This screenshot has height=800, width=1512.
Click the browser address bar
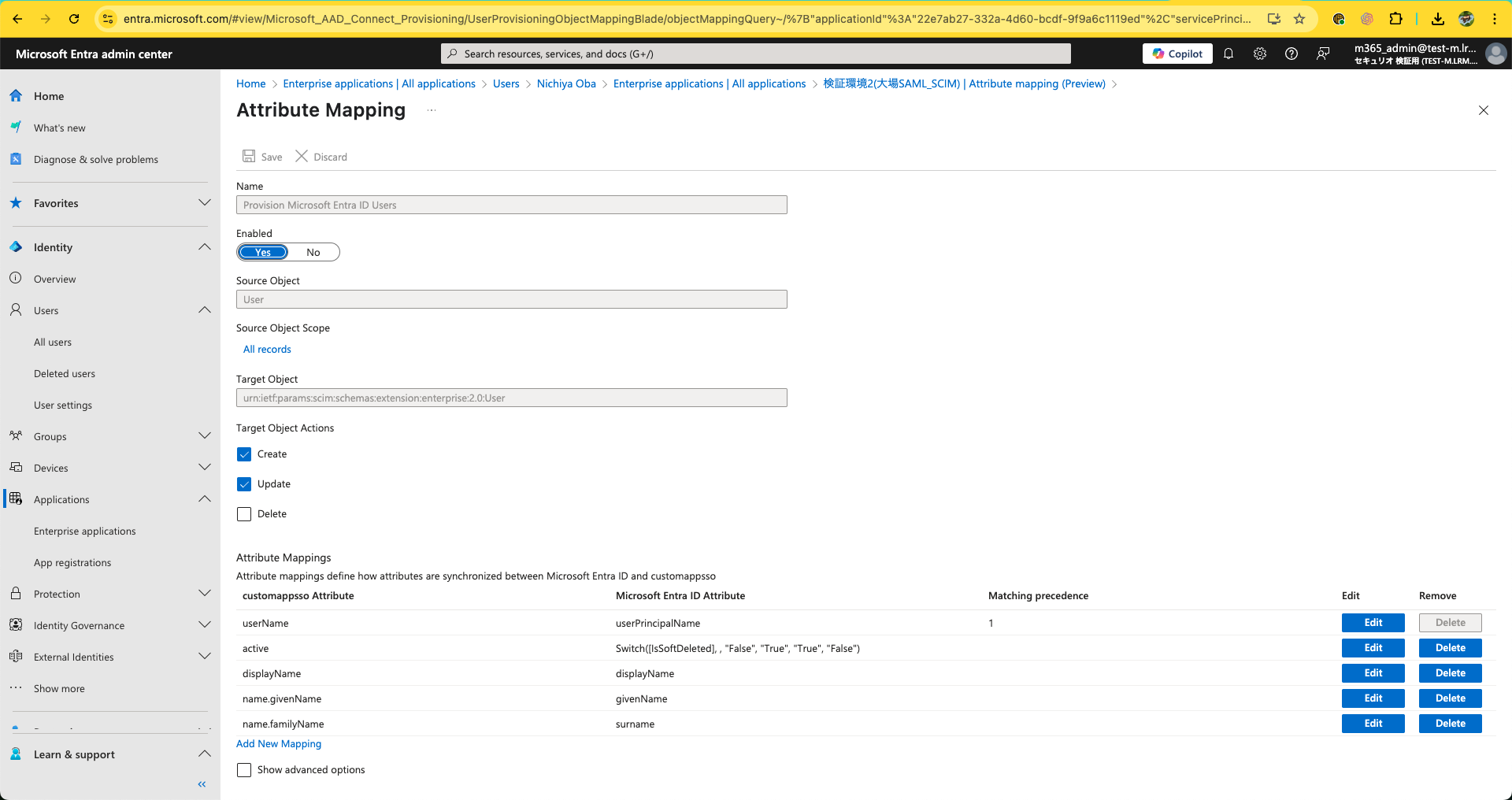pos(685,19)
